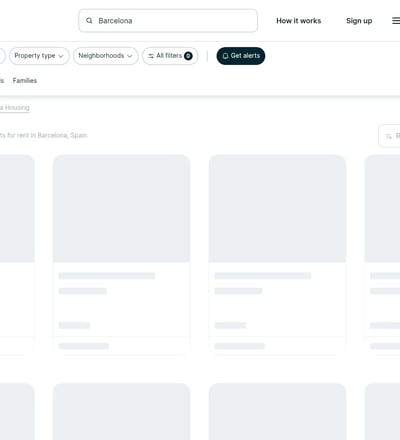Click the Get alerts button
The width and height of the screenshot is (400, 440).
241,56
